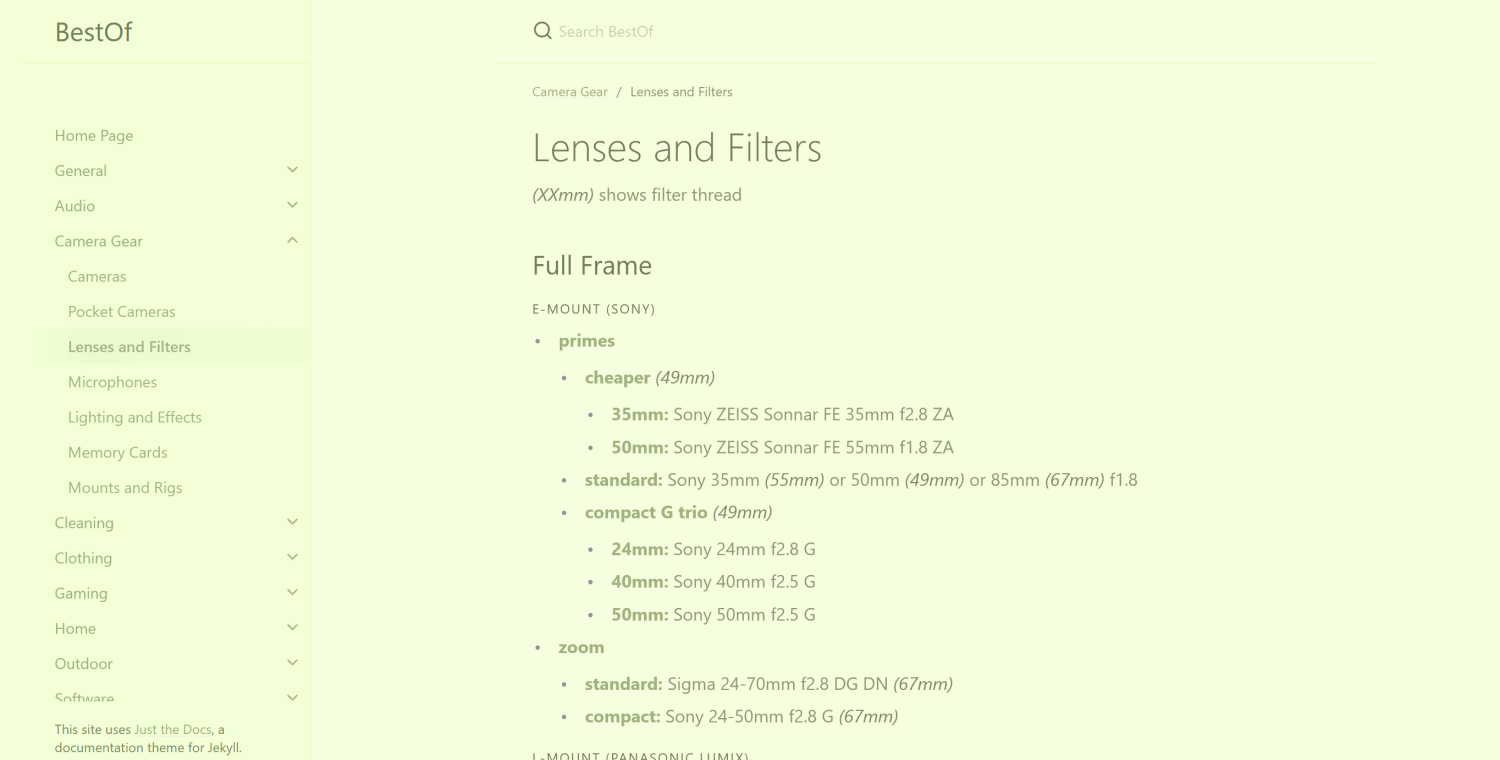1500x760 pixels.
Task: Click the BestOf site title
Action: (x=94, y=32)
